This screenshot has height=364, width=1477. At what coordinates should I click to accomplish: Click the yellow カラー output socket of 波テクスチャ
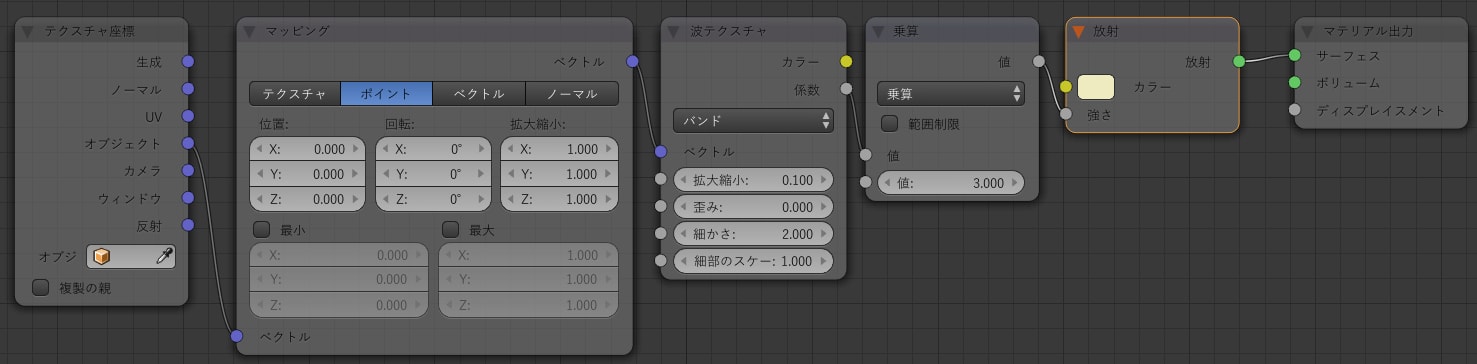coord(846,62)
